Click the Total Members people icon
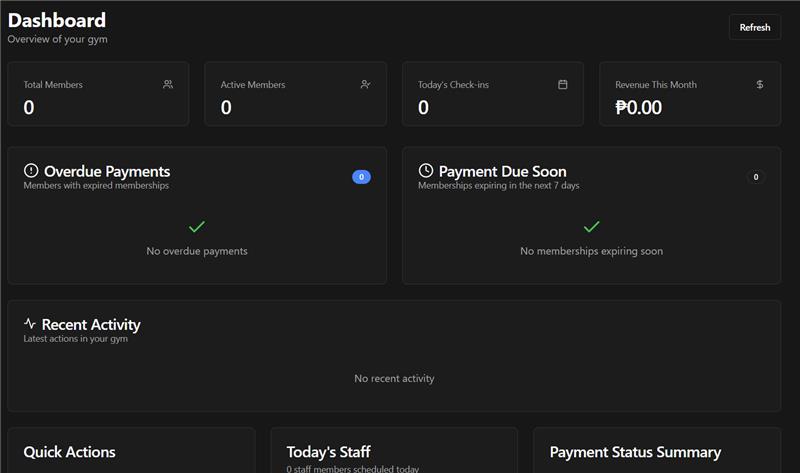Image resolution: width=800 pixels, height=473 pixels. 168,85
